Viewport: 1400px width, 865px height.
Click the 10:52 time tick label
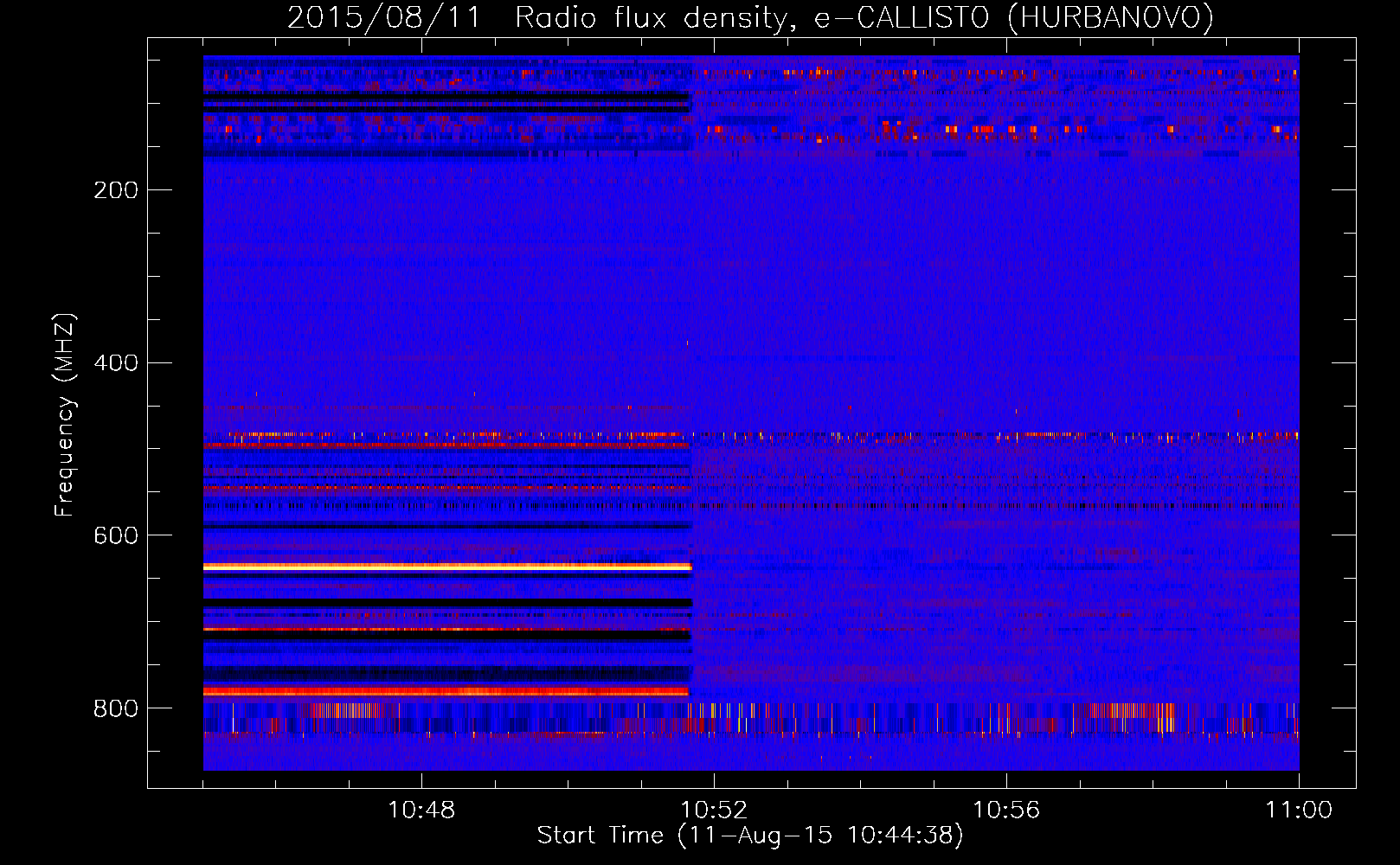pyautogui.click(x=714, y=810)
